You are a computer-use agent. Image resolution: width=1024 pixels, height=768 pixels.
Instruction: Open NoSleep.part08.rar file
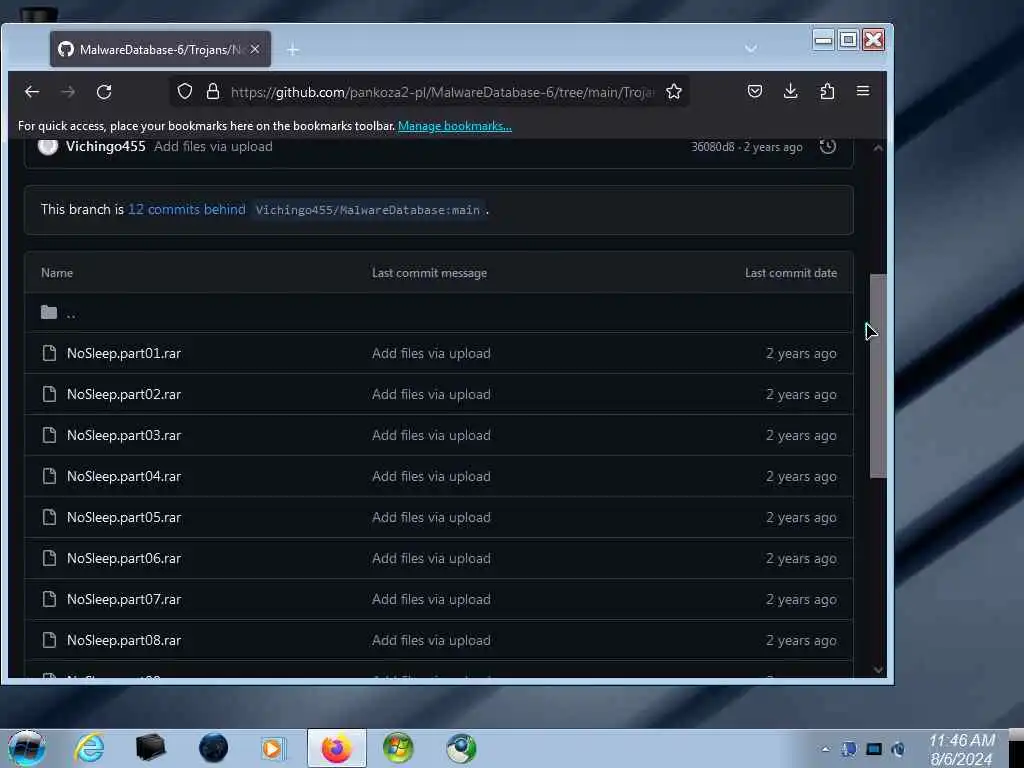(x=123, y=641)
